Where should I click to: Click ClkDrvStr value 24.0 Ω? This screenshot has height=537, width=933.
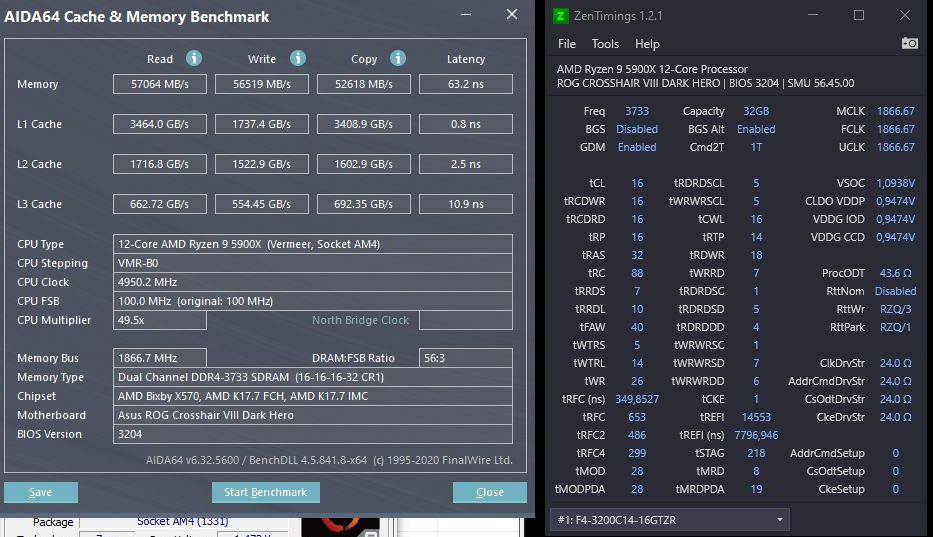pos(896,363)
